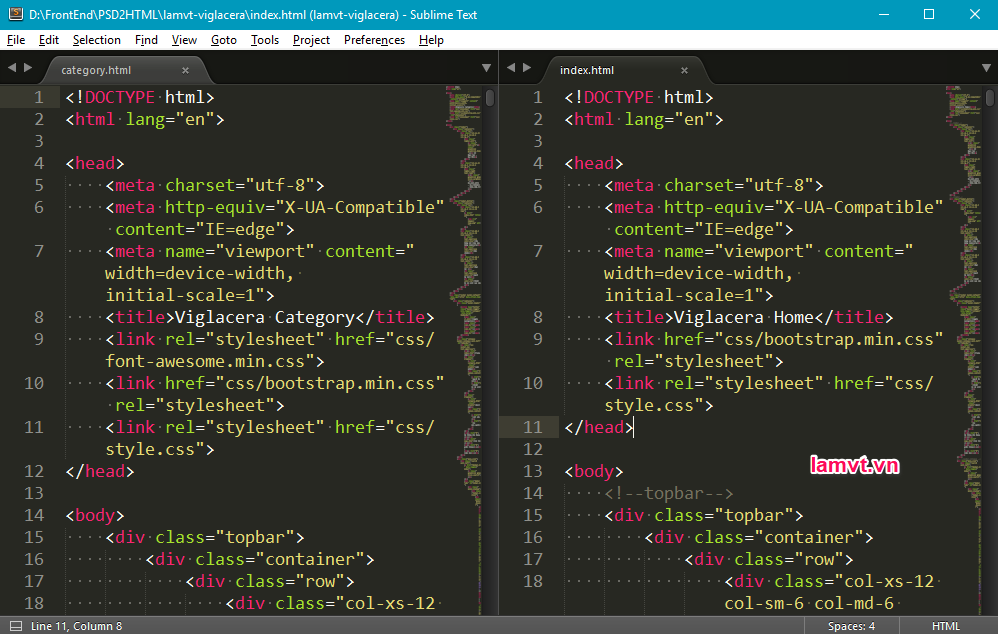Click 'Viglacera Category' title text
The image size is (998, 634).
coord(264,317)
